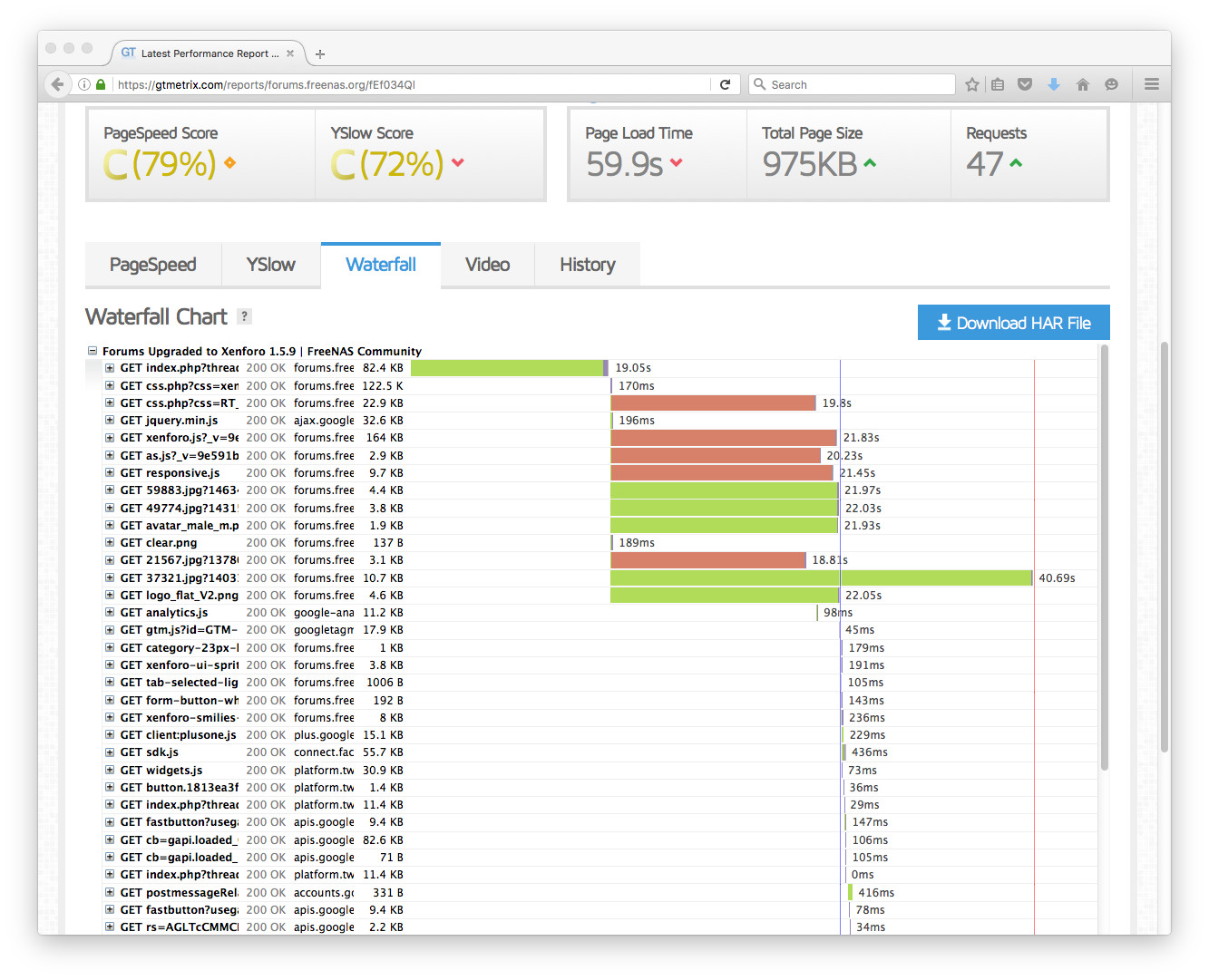1209x980 pixels.
Task: Expand the GET client:plusone.js request row
Action: [x=110, y=735]
